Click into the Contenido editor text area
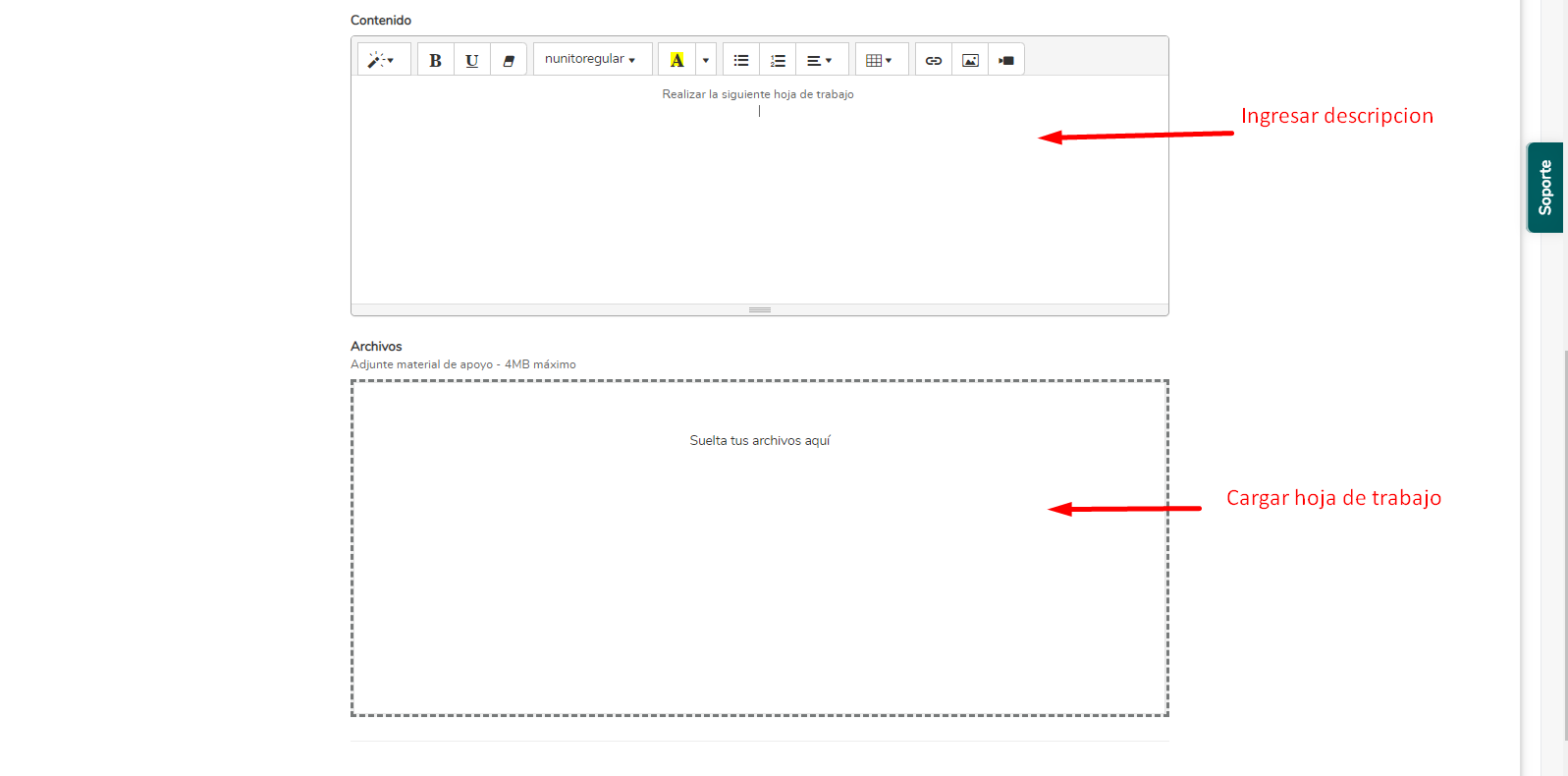Image resolution: width=1568 pixels, height=776 pixels. [x=759, y=190]
